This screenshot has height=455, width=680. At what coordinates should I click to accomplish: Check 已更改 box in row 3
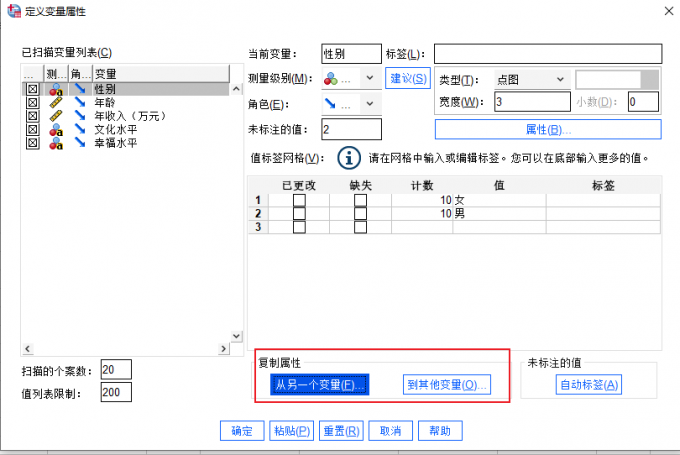click(x=299, y=227)
